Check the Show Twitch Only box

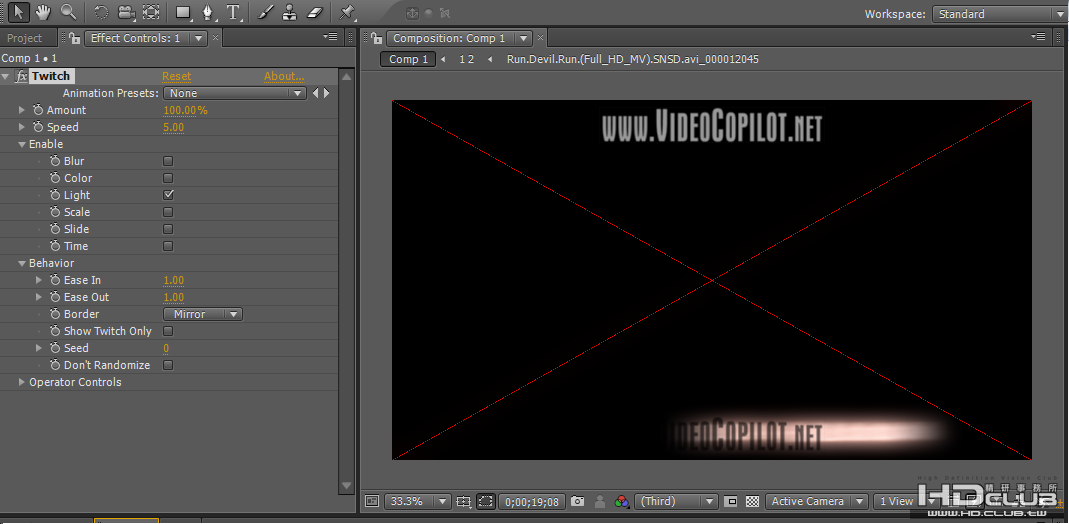click(x=168, y=331)
